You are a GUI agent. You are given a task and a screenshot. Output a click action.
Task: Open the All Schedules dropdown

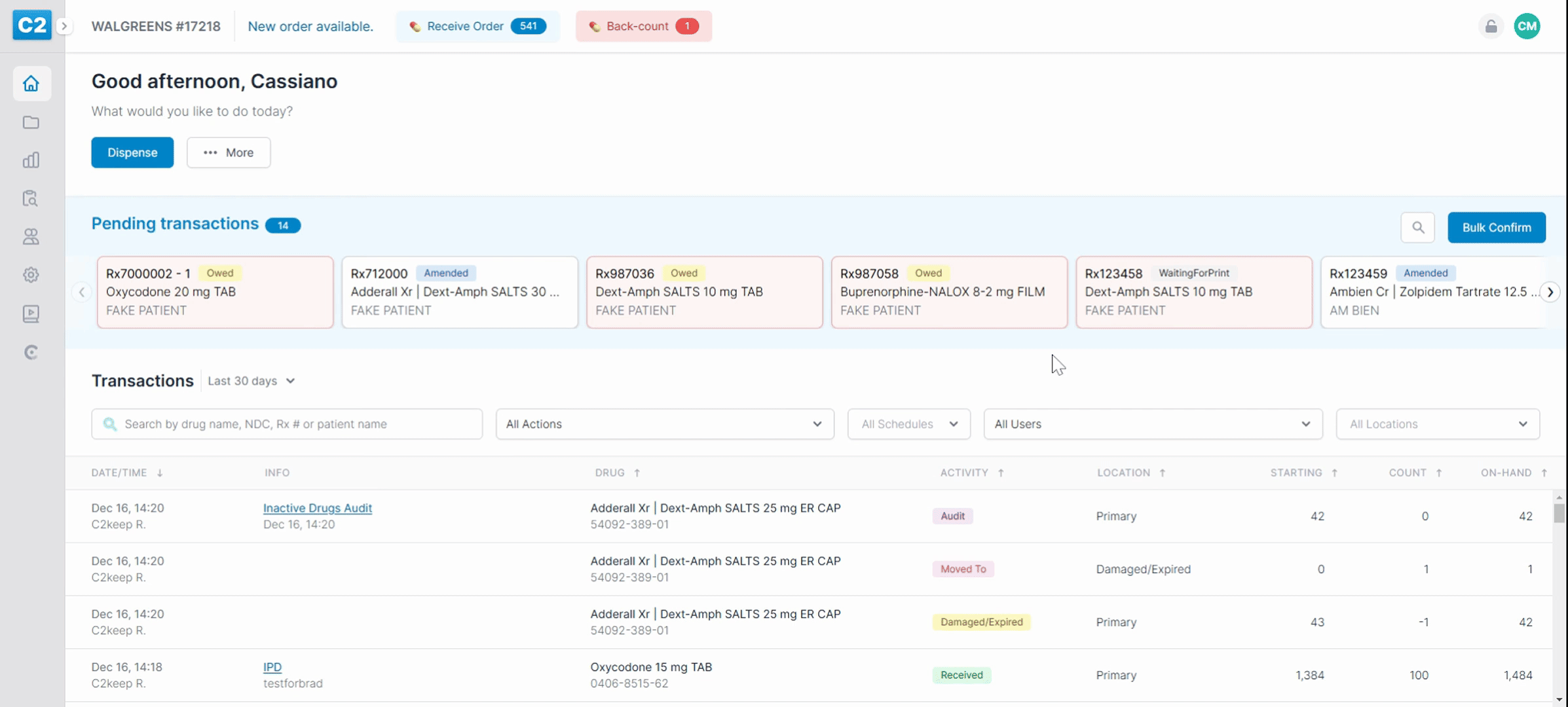pos(908,424)
